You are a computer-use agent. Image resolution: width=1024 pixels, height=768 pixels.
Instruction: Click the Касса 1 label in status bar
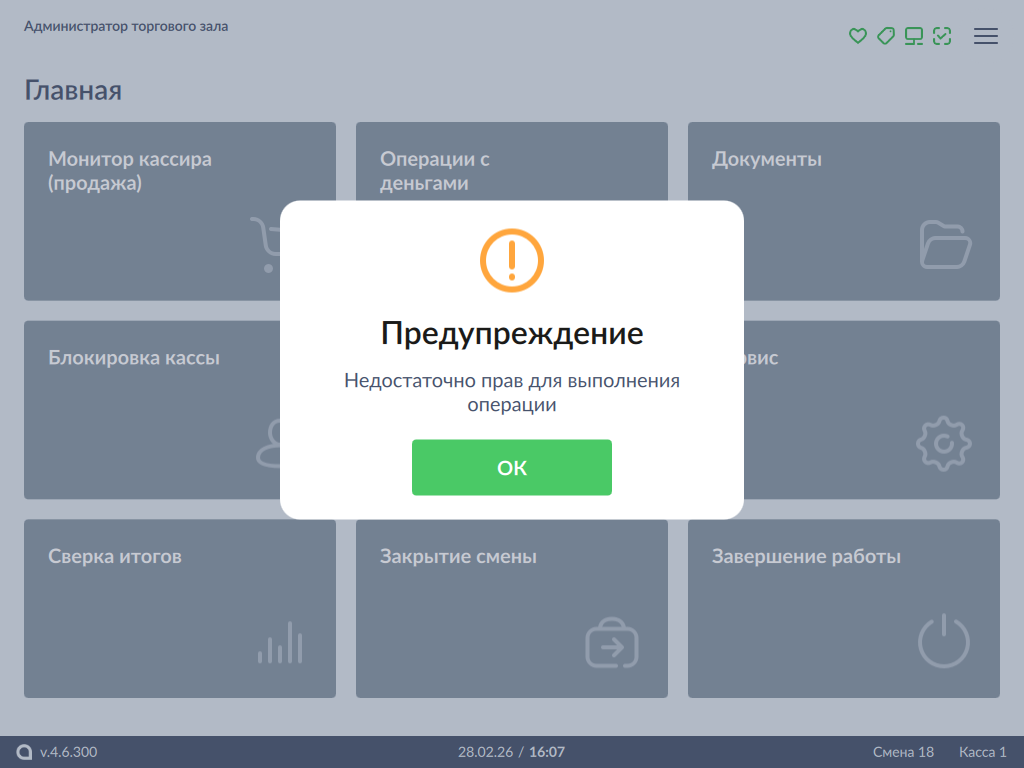[982, 752]
